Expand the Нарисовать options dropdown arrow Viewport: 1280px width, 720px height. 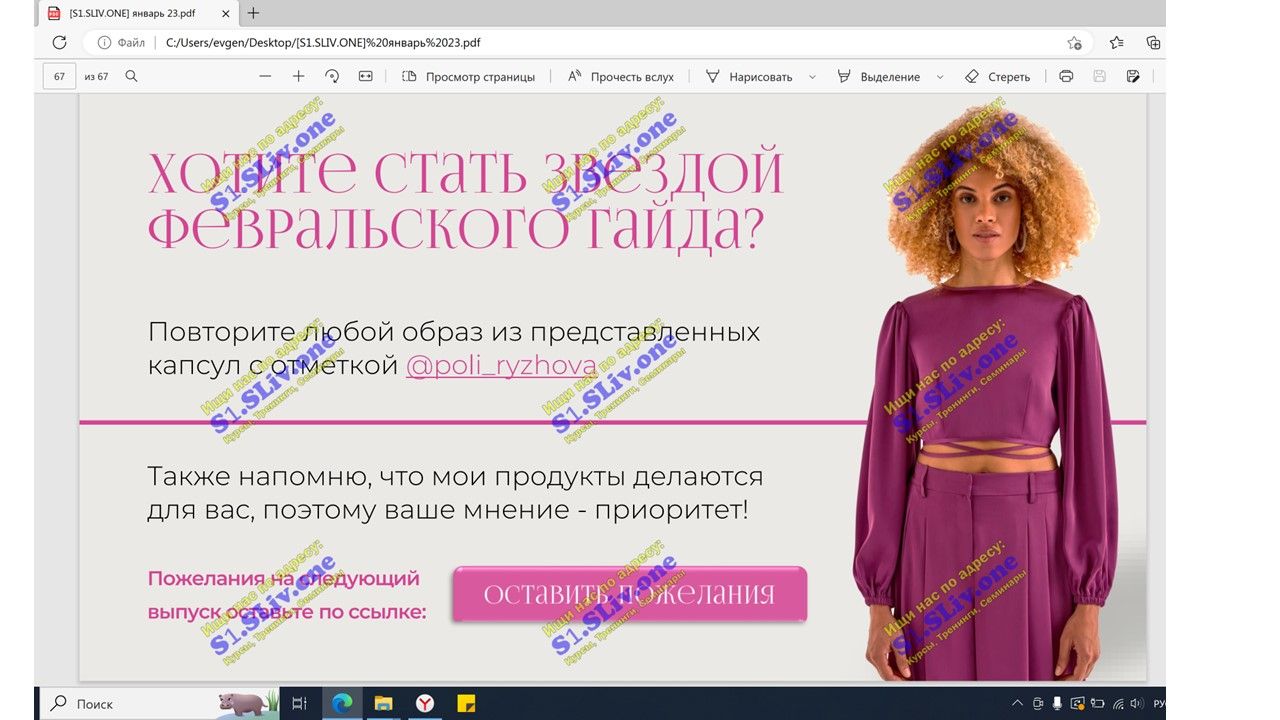pyautogui.click(x=812, y=76)
